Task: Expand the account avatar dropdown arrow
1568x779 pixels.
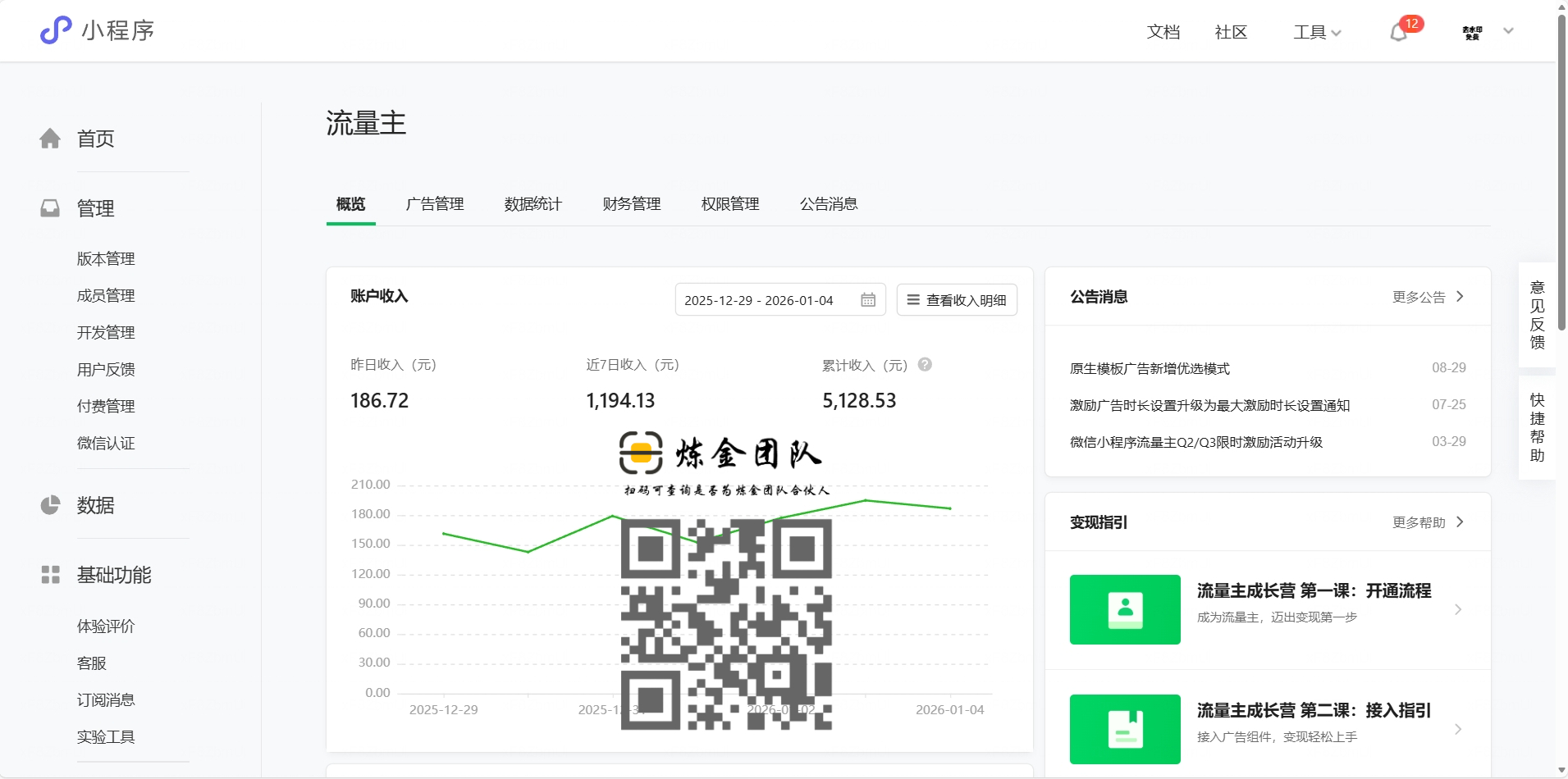Action: coord(1508,31)
